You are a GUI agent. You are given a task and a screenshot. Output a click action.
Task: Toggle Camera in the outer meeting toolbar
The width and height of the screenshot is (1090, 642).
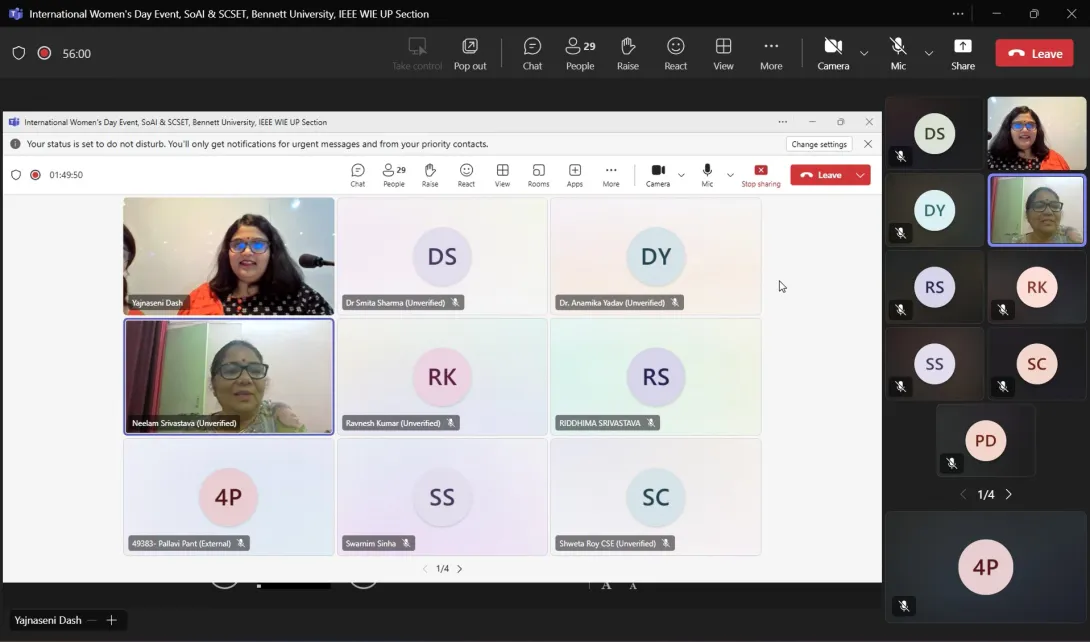833,54
